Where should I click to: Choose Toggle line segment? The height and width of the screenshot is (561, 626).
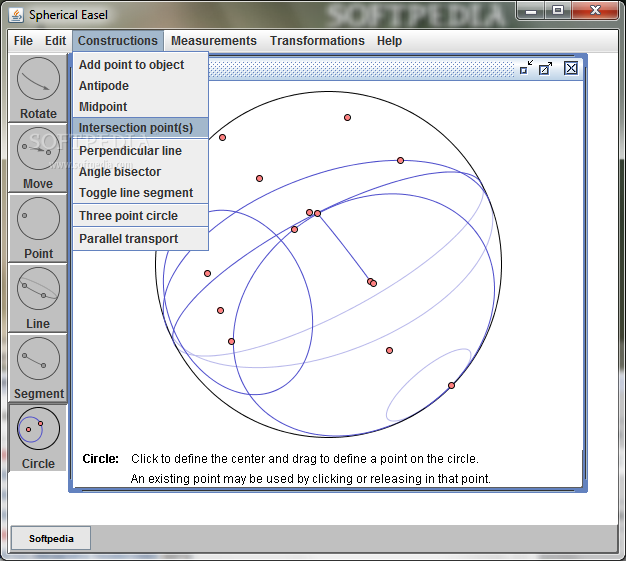(x=141, y=193)
